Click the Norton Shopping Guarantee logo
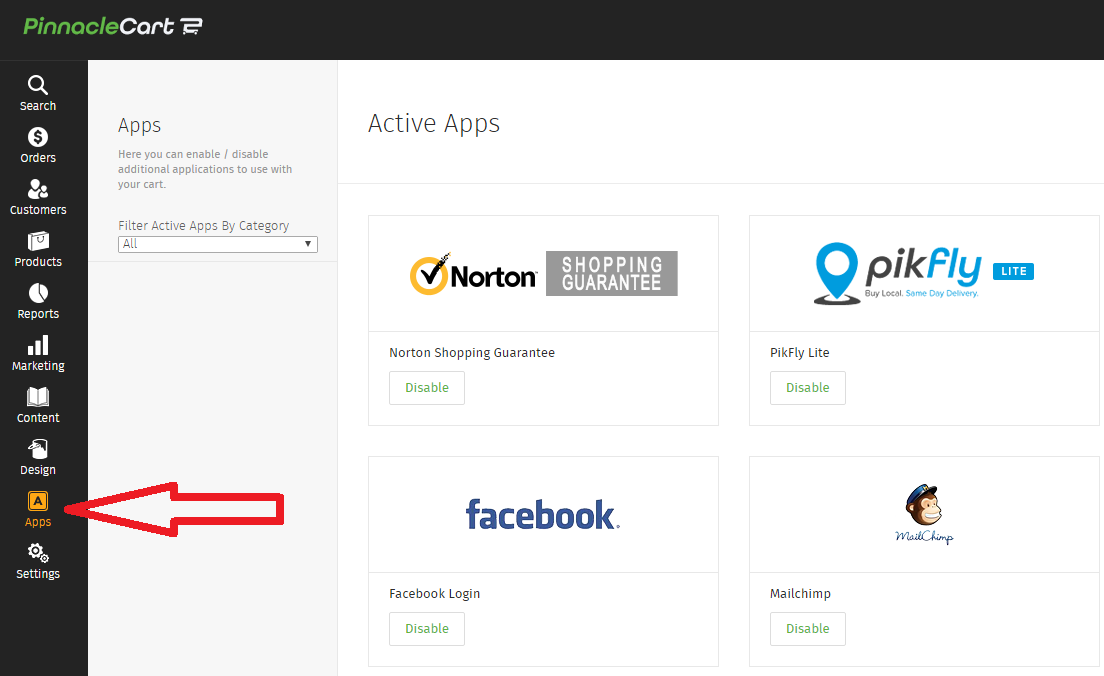This screenshot has height=676, width=1104. click(544, 273)
